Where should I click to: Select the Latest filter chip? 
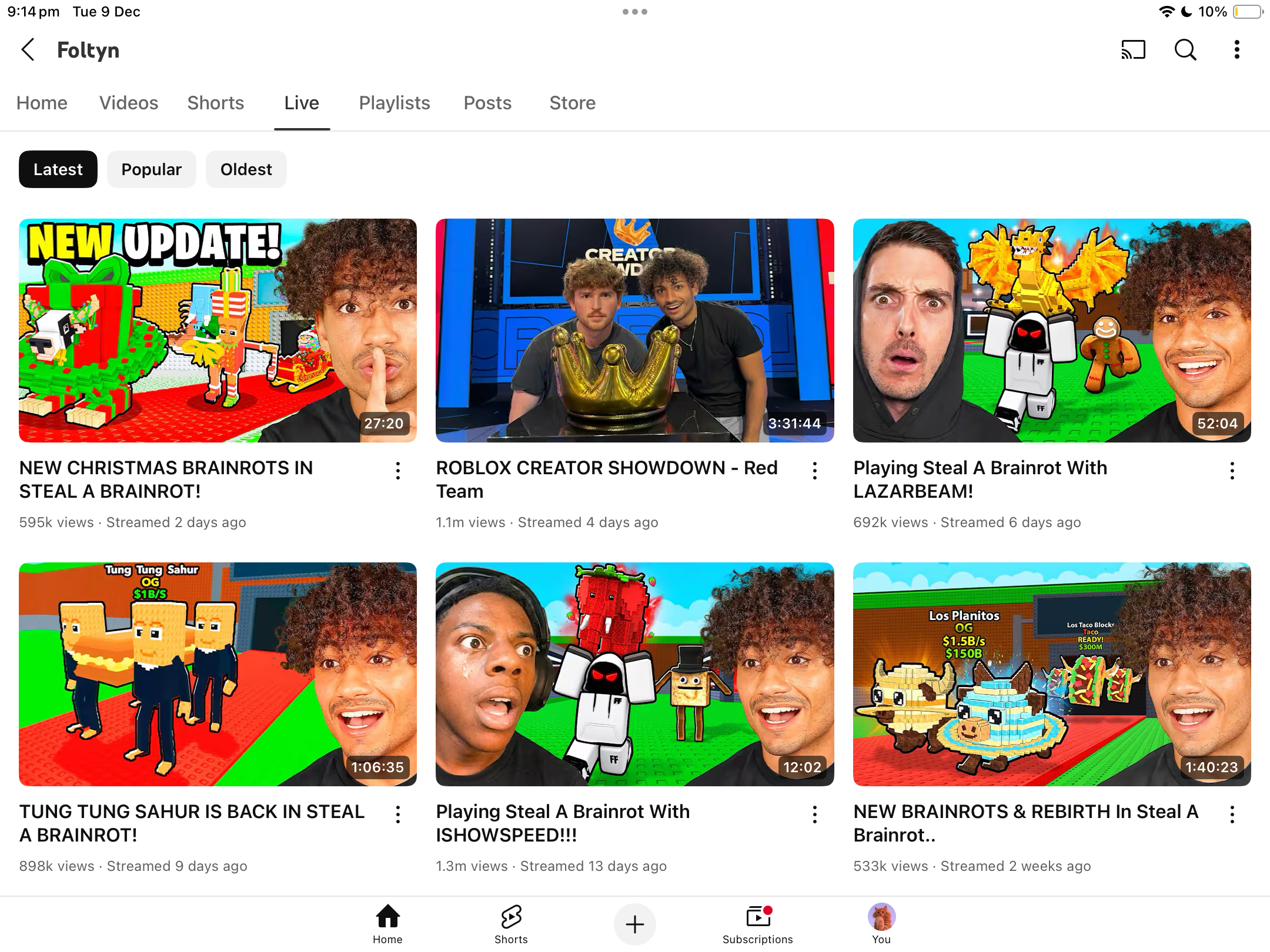(58, 169)
